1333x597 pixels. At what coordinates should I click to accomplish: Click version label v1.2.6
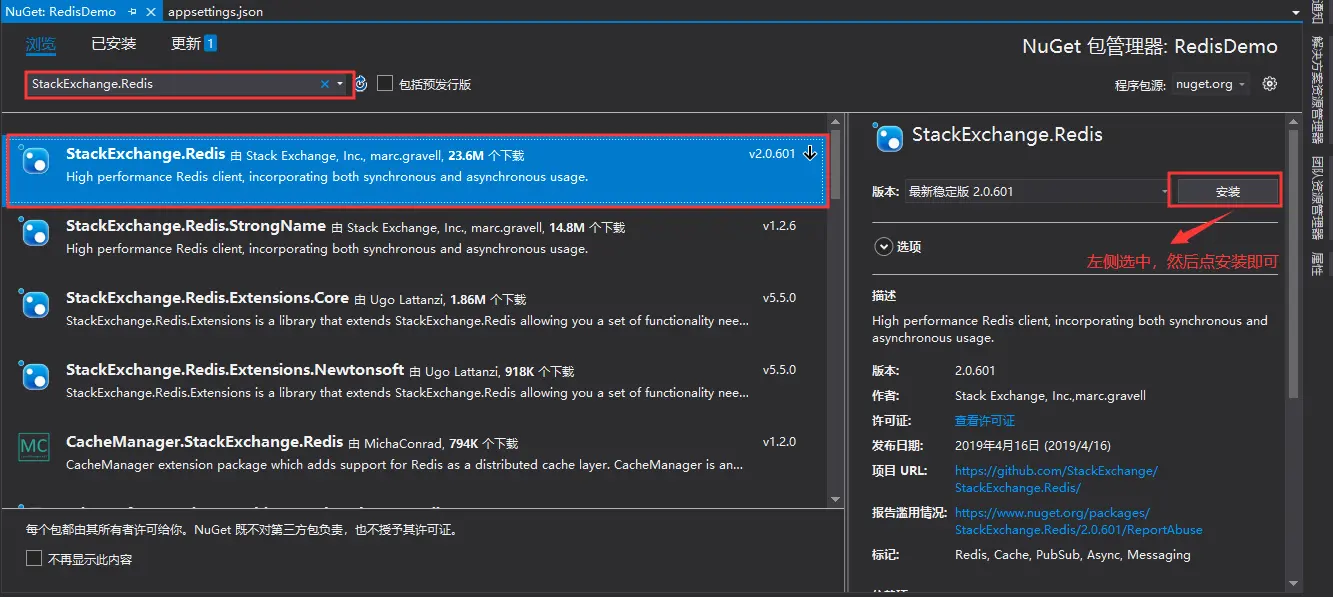[779, 226]
